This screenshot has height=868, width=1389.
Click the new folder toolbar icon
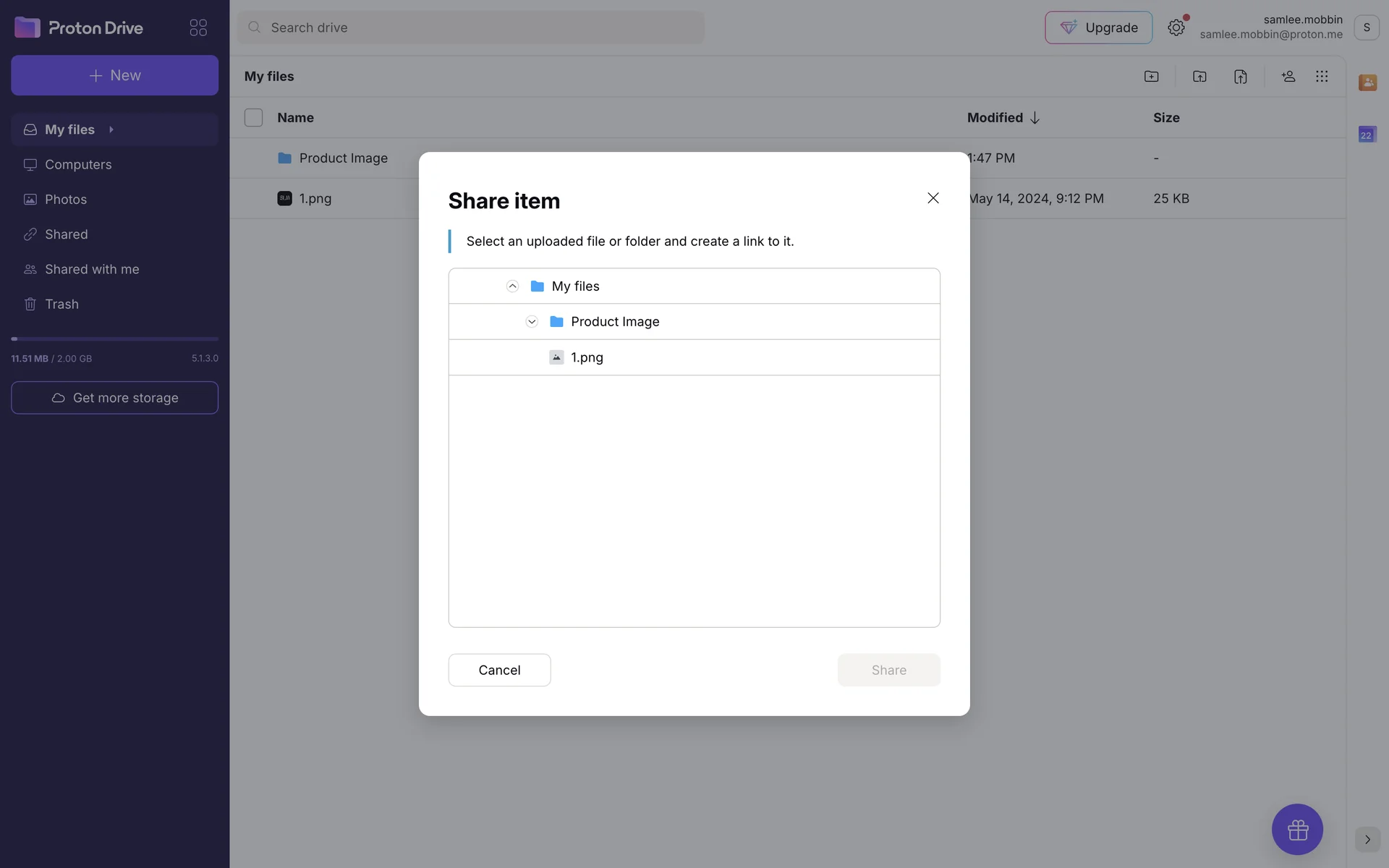pos(1151,77)
